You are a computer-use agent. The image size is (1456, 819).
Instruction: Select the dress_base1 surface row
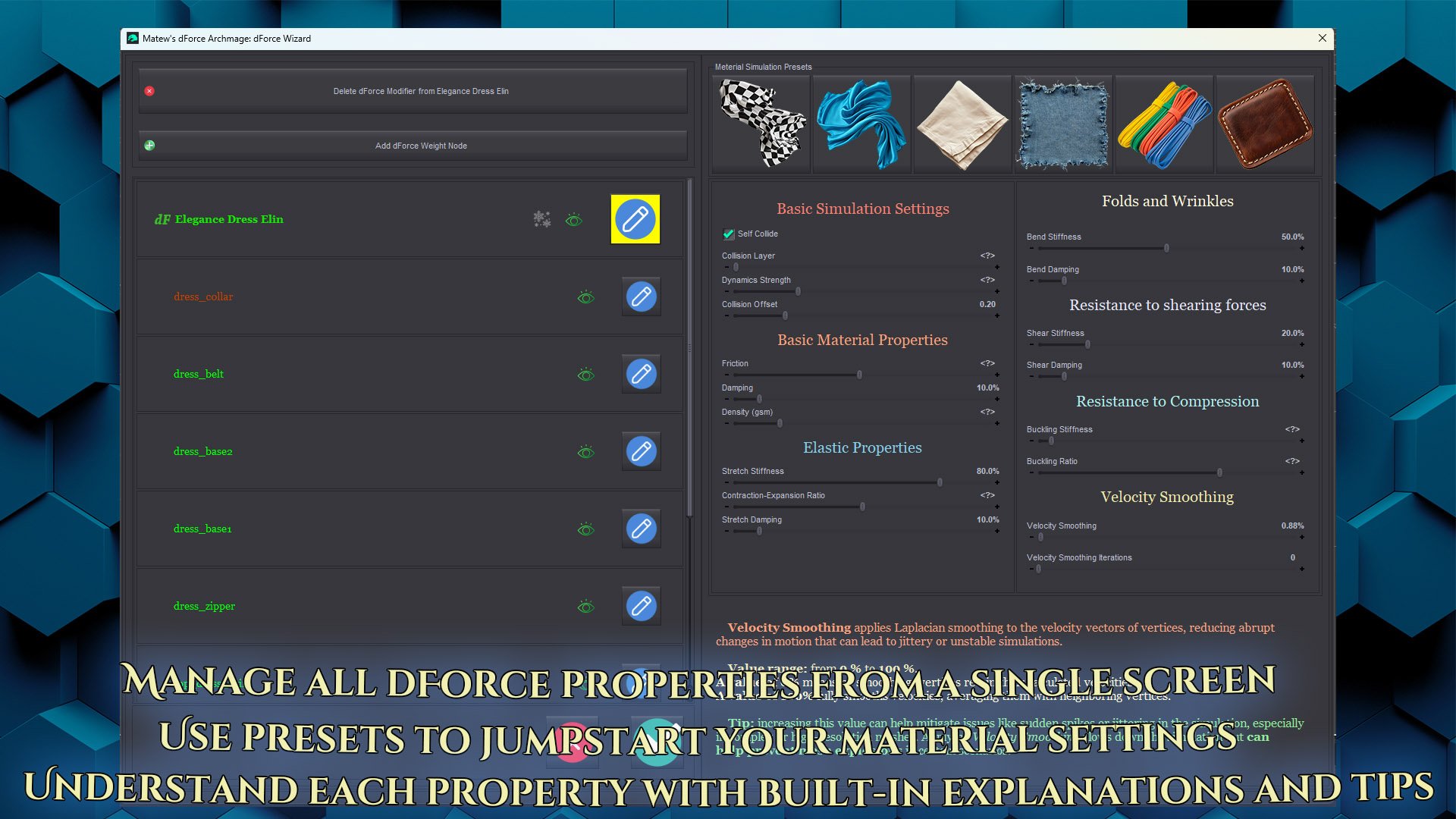pyautogui.click(x=409, y=529)
